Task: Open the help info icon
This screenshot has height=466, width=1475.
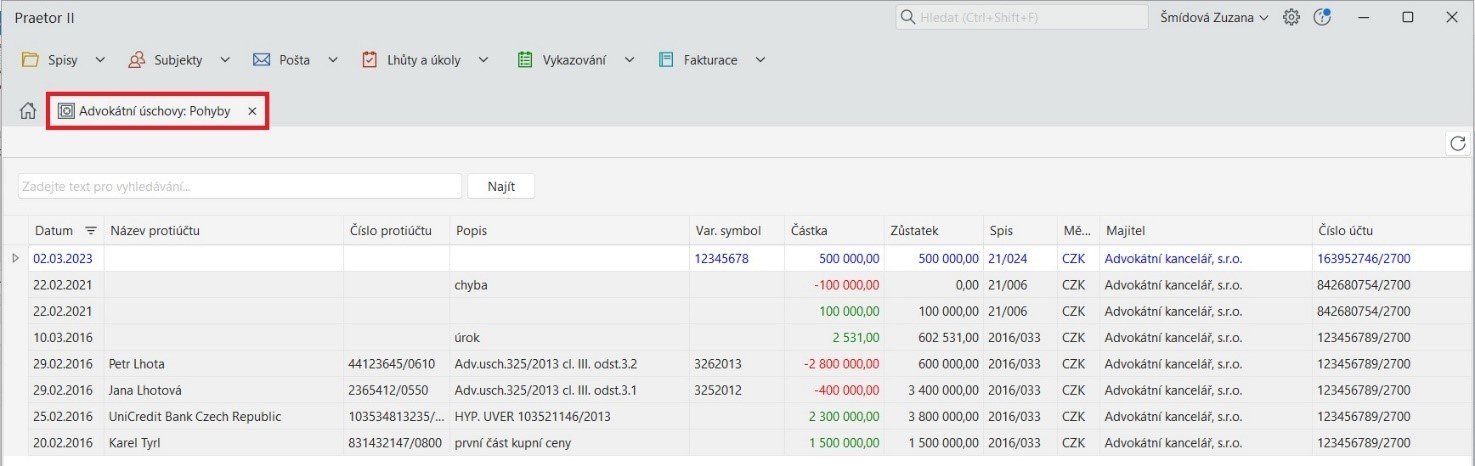Action: (x=1322, y=18)
